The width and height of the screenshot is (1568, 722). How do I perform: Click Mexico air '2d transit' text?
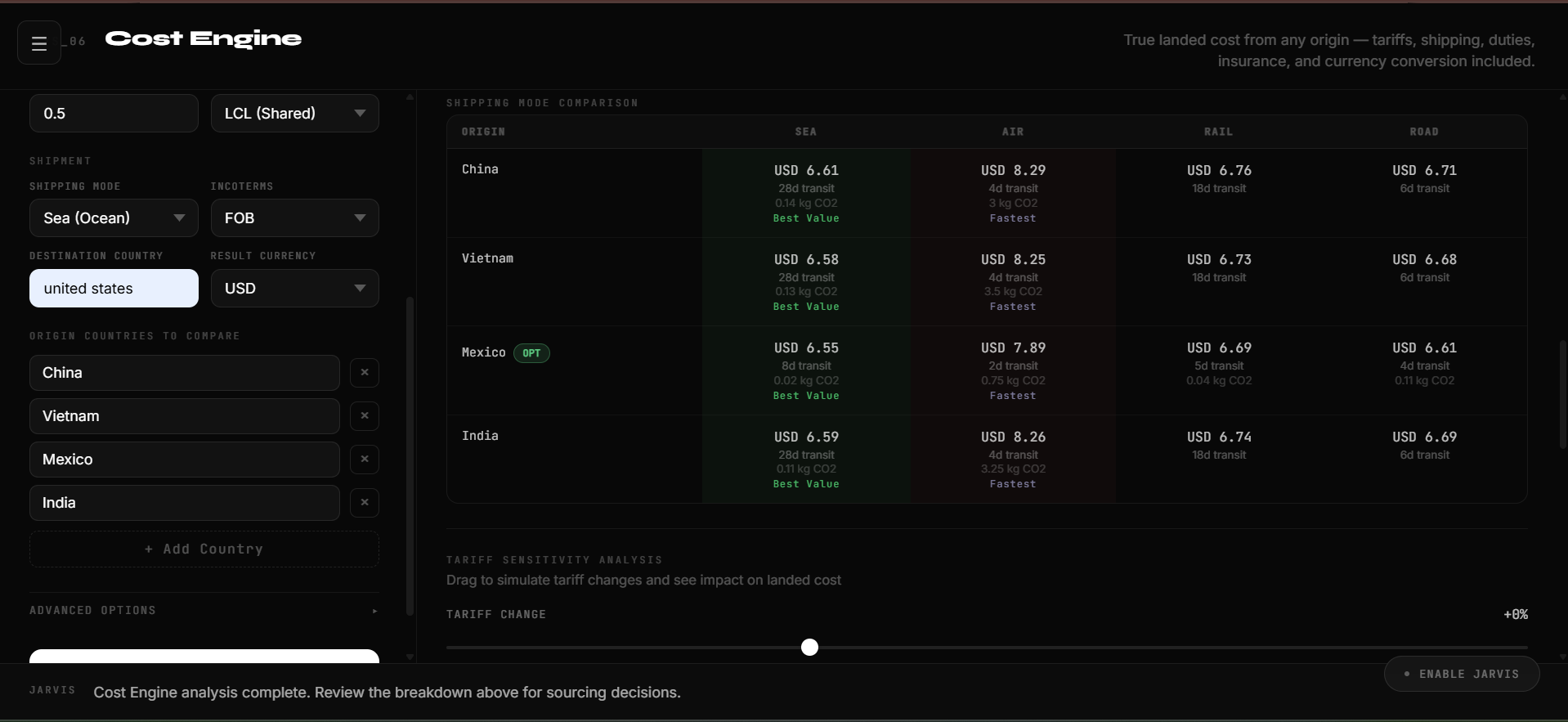point(1013,366)
